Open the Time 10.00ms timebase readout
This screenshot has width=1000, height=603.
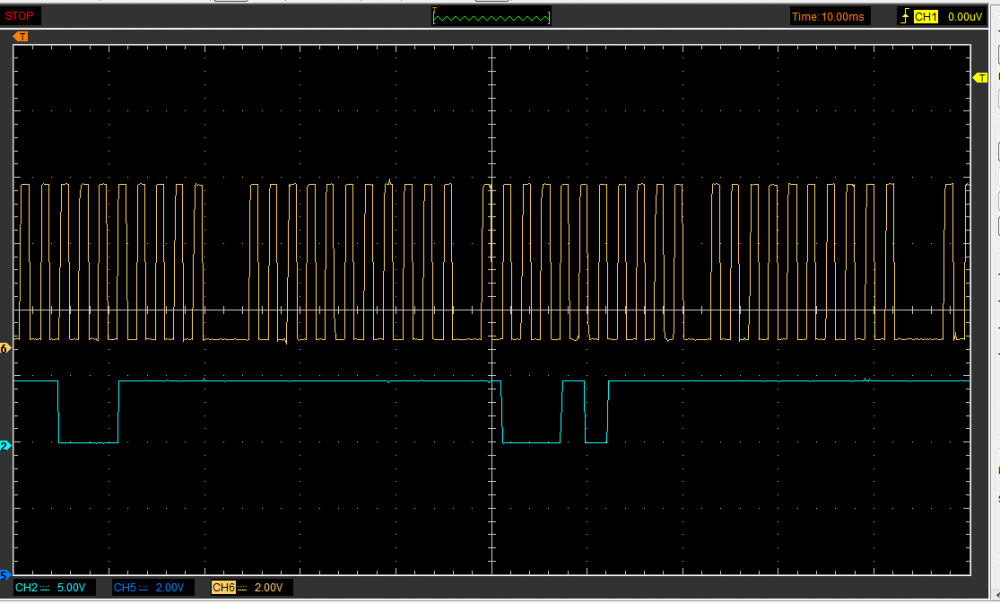[829, 16]
